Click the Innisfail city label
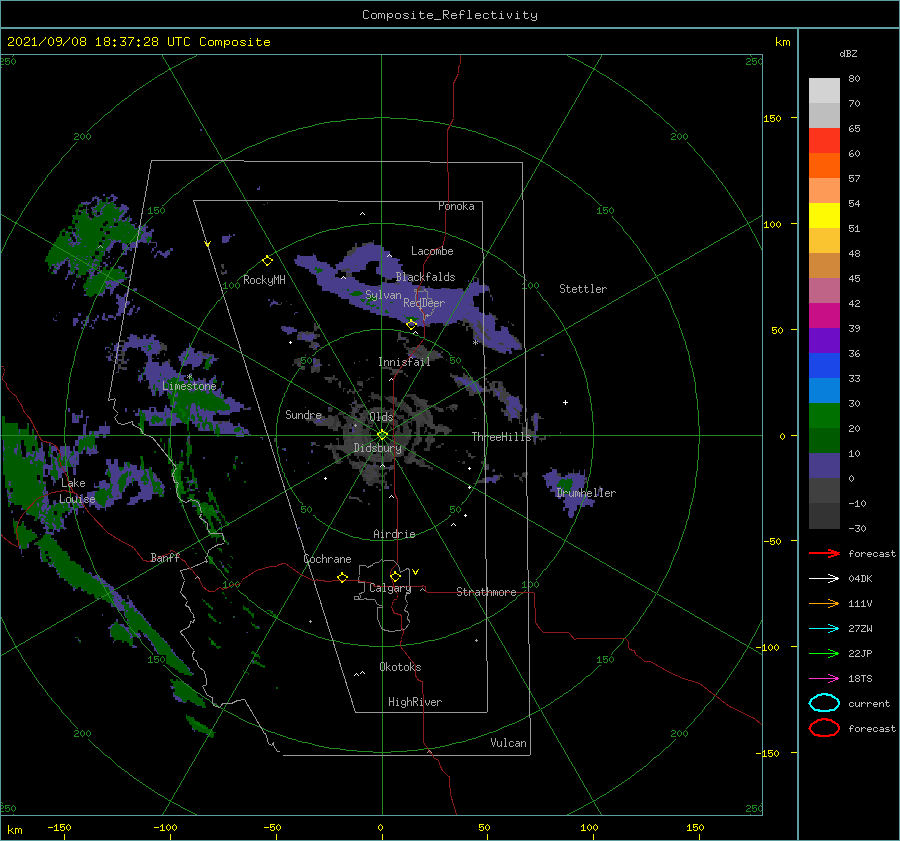This screenshot has width=900, height=841. (404, 362)
